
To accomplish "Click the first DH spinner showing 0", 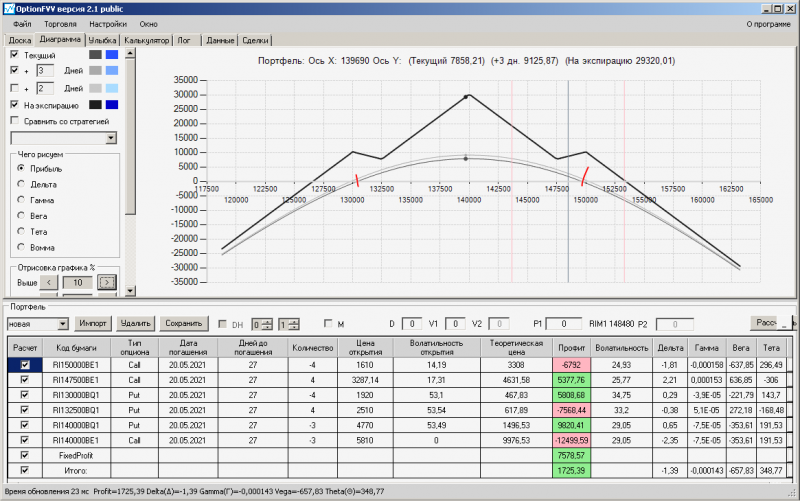I will point(262,324).
